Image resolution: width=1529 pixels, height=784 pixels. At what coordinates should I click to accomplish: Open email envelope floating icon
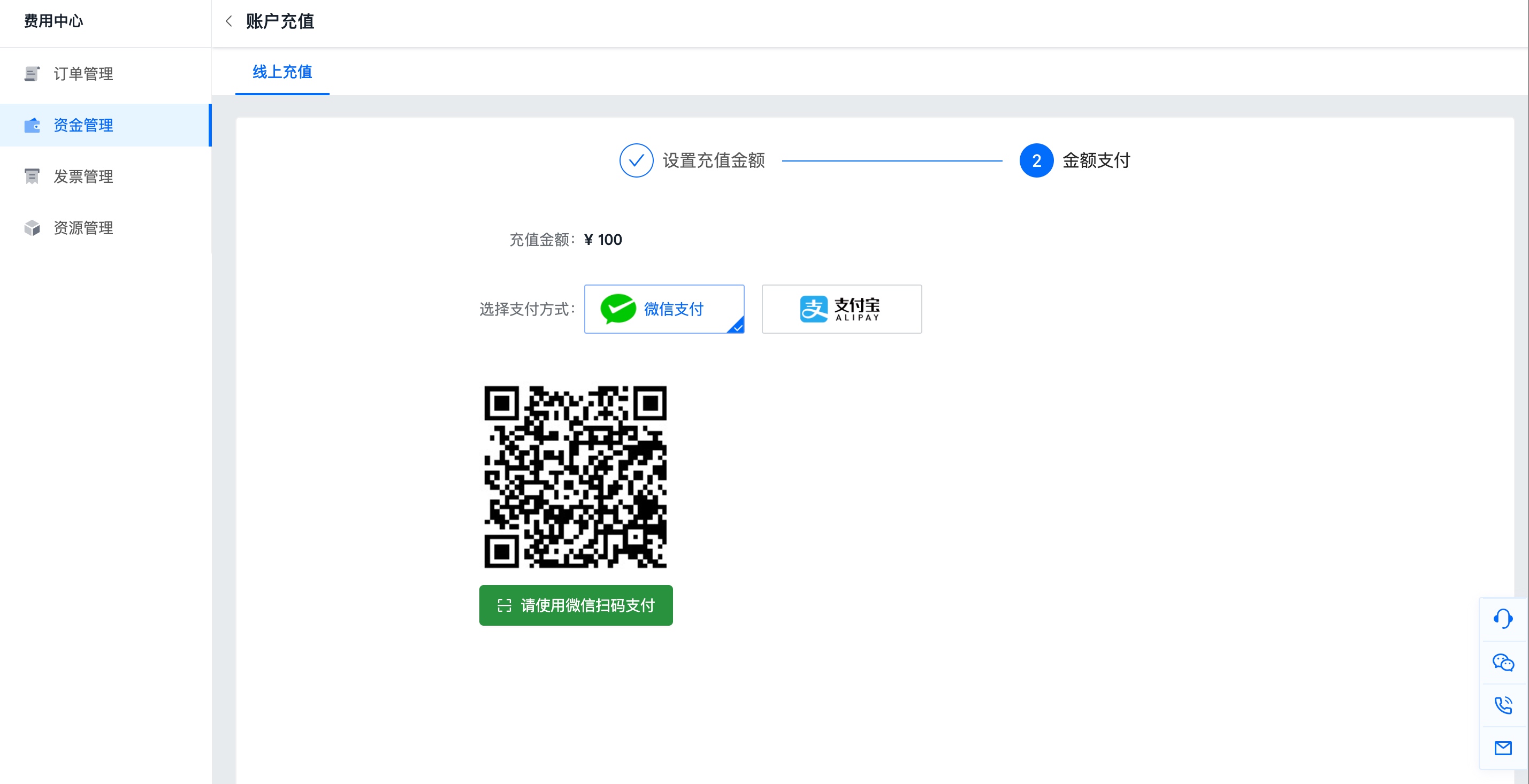[1503, 748]
